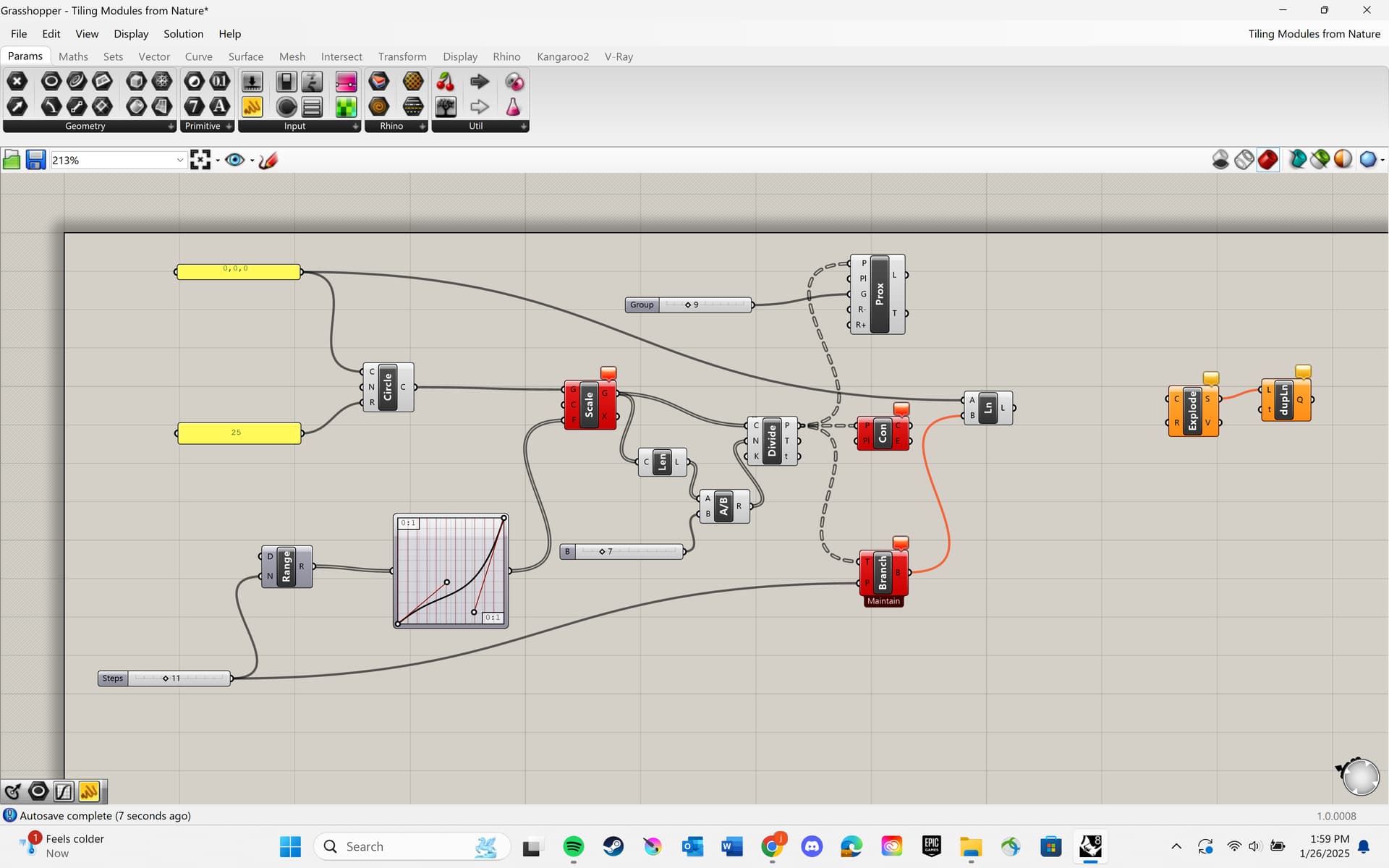
Task: Click the Maintain label under Branch component
Action: [883, 601]
